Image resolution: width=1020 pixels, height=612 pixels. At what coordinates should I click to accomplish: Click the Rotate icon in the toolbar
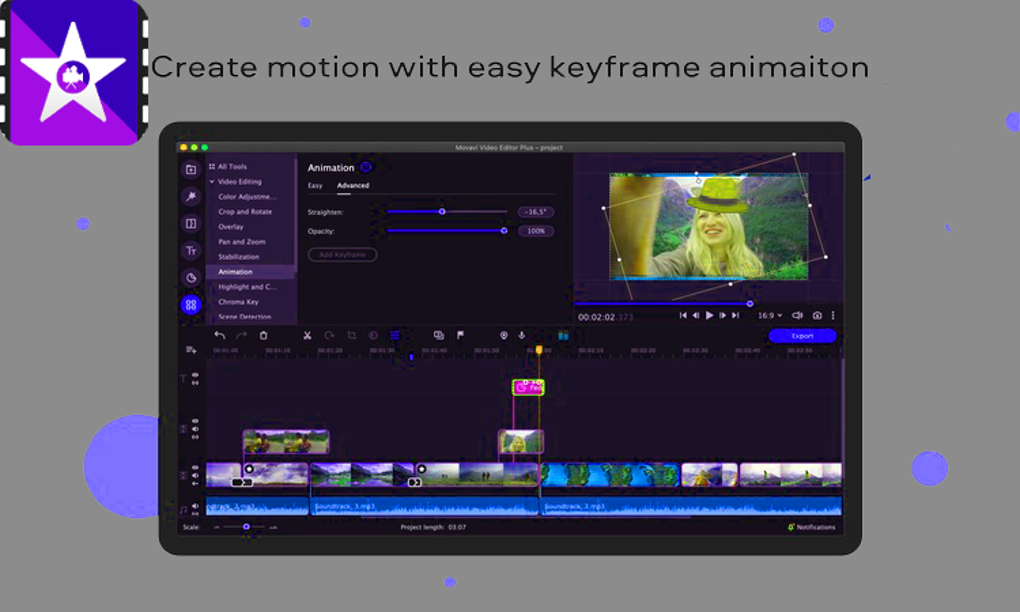point(329,336)
